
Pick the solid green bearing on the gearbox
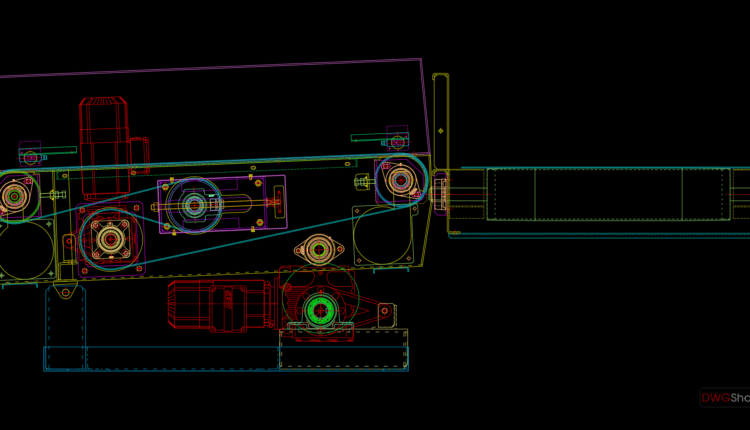pos(320,310)
